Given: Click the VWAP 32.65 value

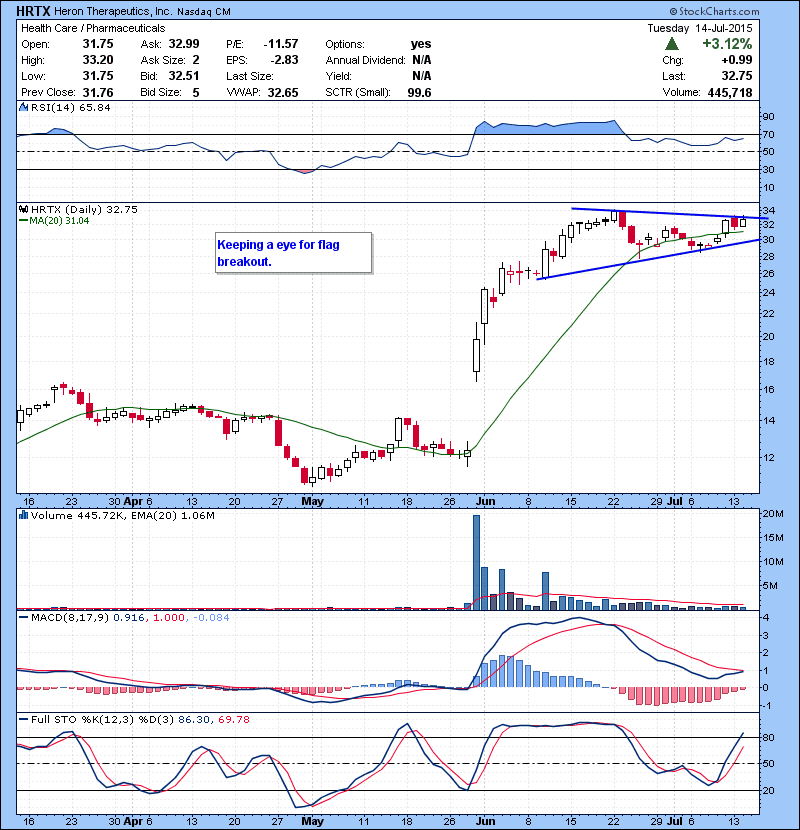Looking at the screenshot, I should tap(283, 93).
